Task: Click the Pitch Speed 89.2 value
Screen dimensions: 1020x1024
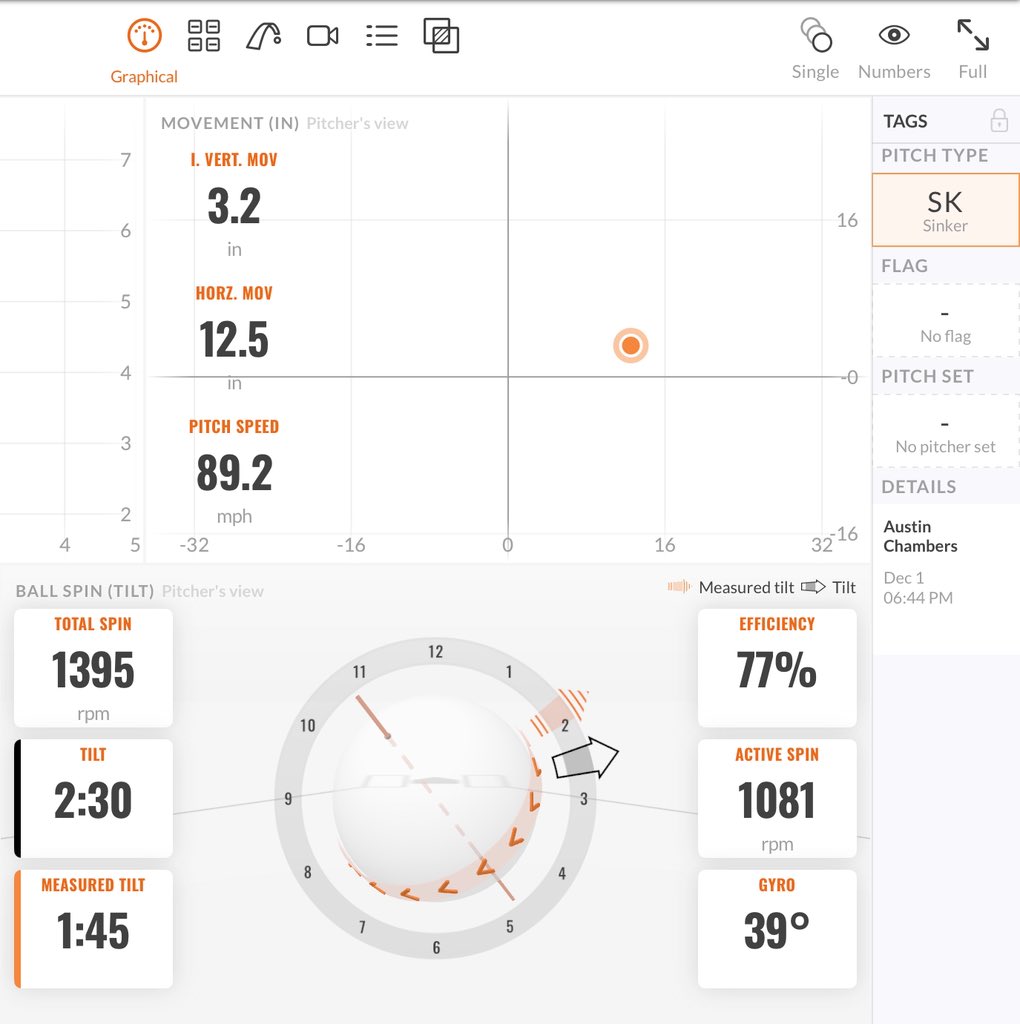Action: click(x=234, y=473)
